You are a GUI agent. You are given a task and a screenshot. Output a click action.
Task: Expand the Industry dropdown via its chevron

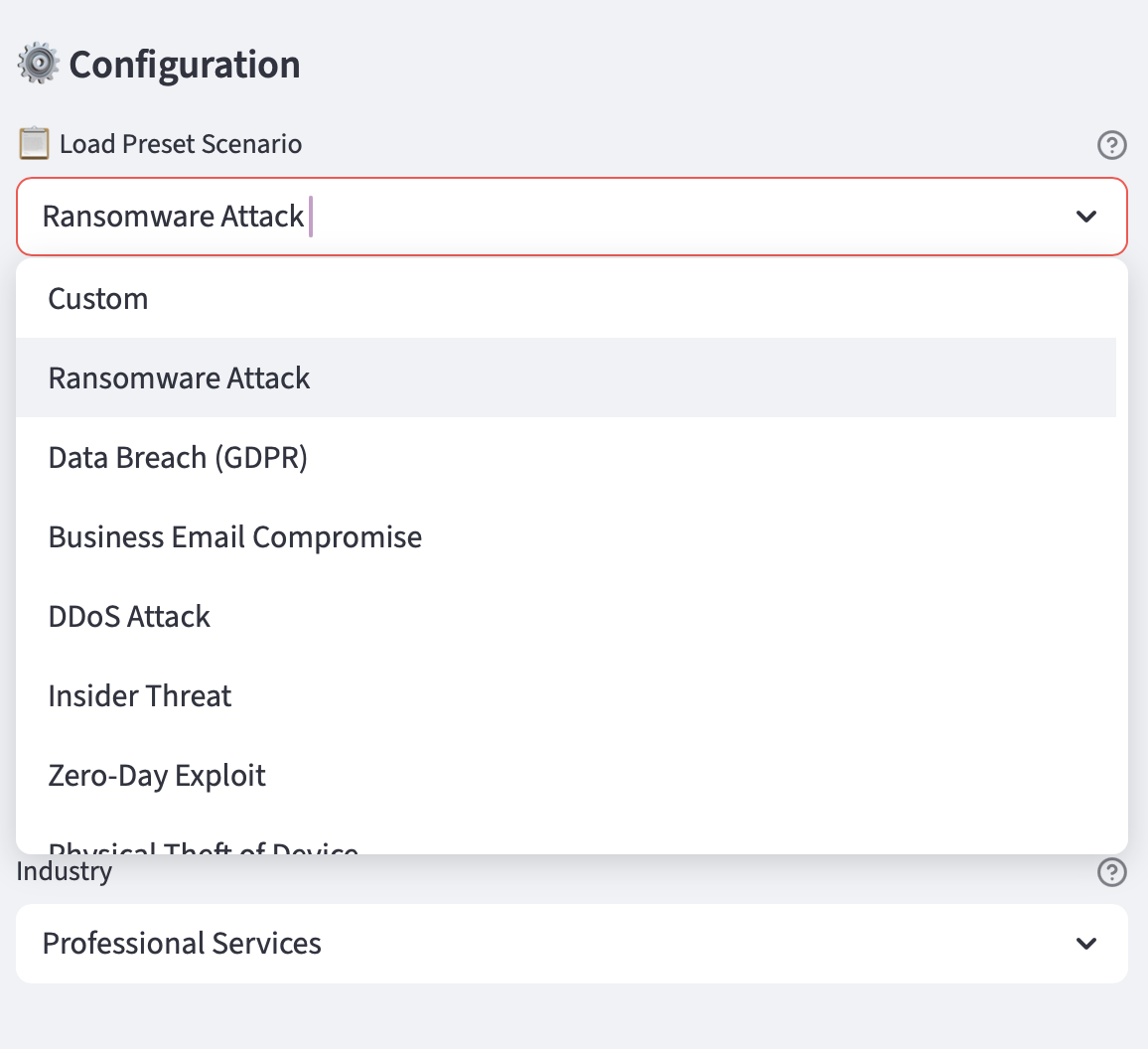coord(1086,944)
